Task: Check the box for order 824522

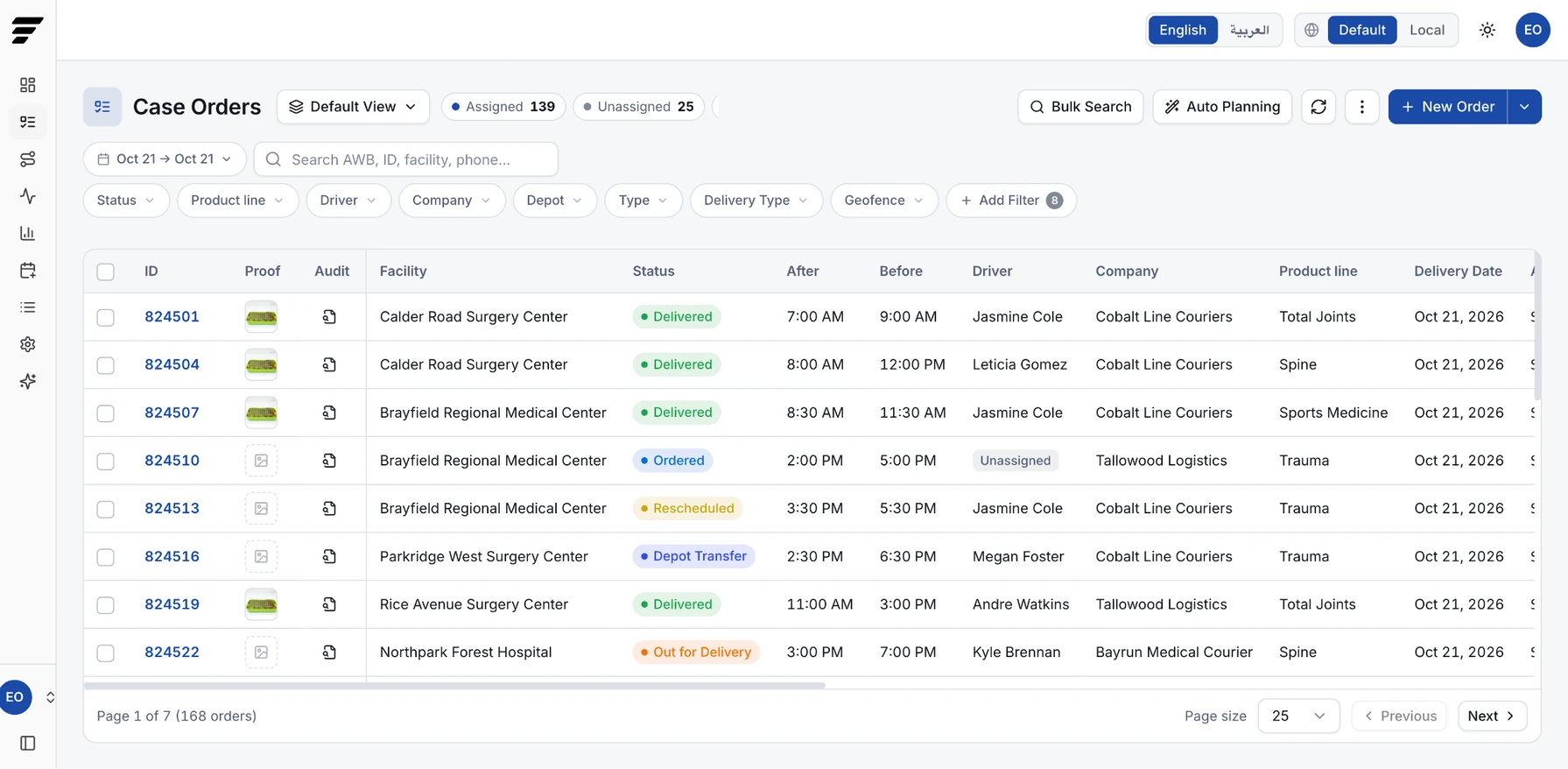Action: [x=106, y=653]
